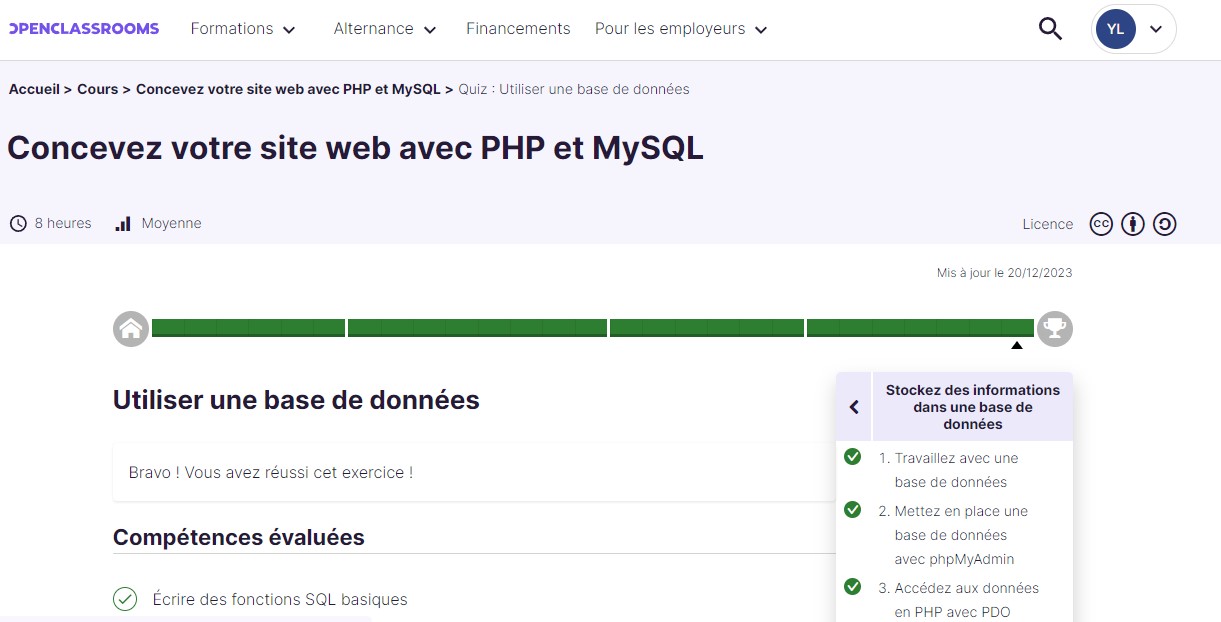This screenshot has width=1221, height=622.
Task: Open user menu chevron next to YL
Action: (x=1156, y=29)
